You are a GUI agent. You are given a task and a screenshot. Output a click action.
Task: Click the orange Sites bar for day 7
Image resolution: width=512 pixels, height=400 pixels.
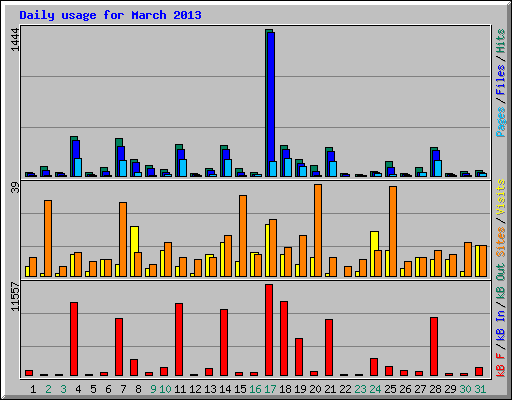pyautogui.click(x=123, y=239)
